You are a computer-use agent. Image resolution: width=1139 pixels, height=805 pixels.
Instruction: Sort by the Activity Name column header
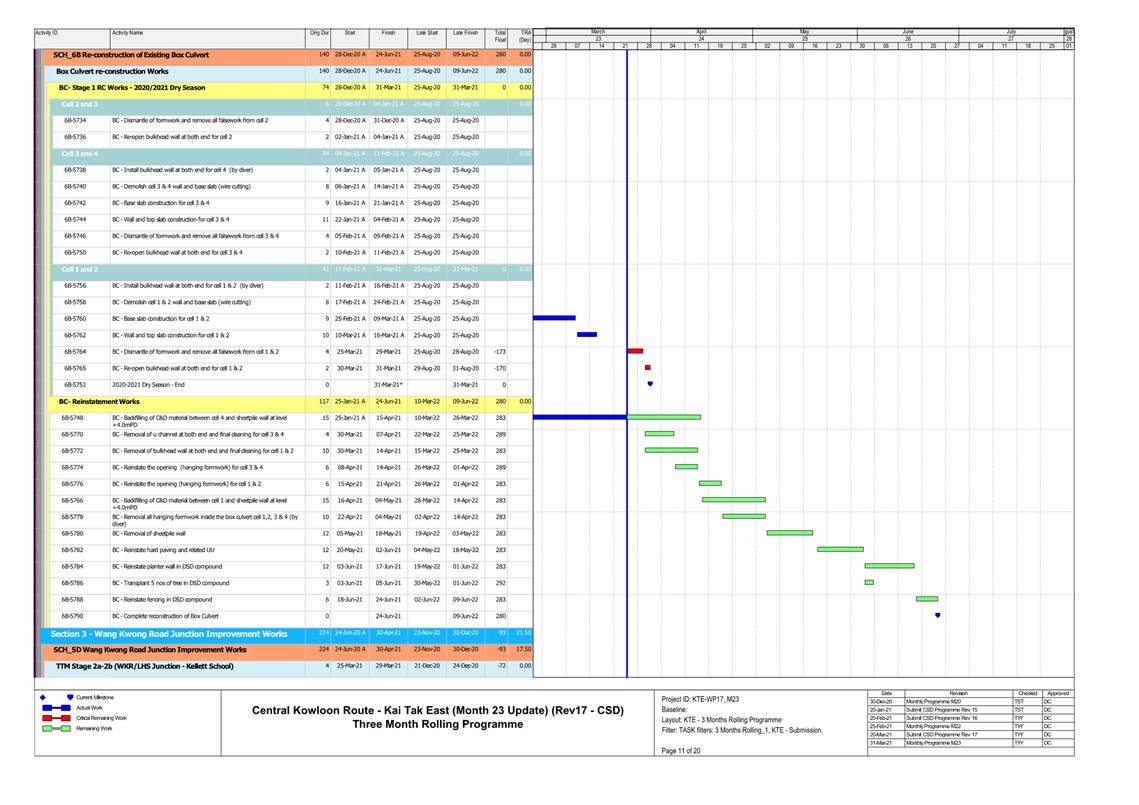click(x=127, y=33)
